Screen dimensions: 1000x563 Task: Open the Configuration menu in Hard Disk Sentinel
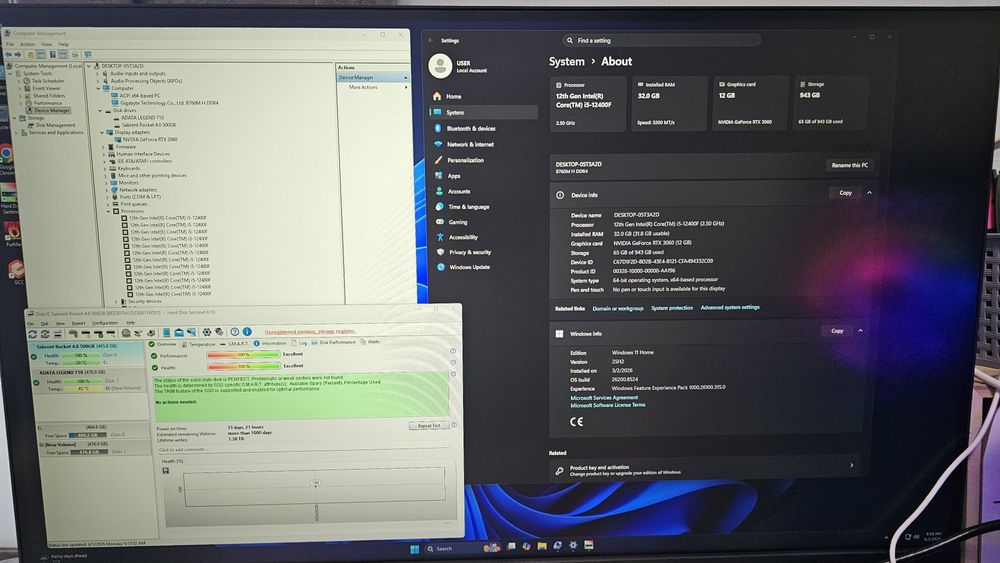(105, 323)
